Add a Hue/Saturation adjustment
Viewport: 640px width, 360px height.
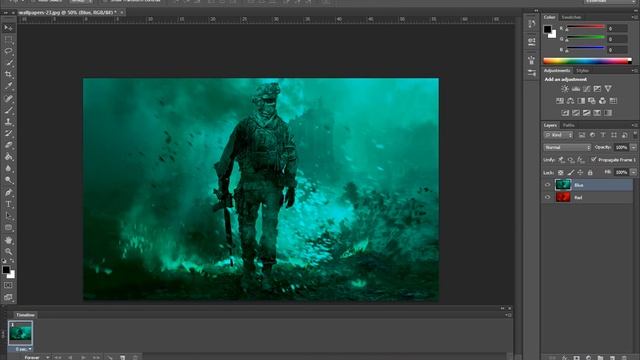point(560,101)
